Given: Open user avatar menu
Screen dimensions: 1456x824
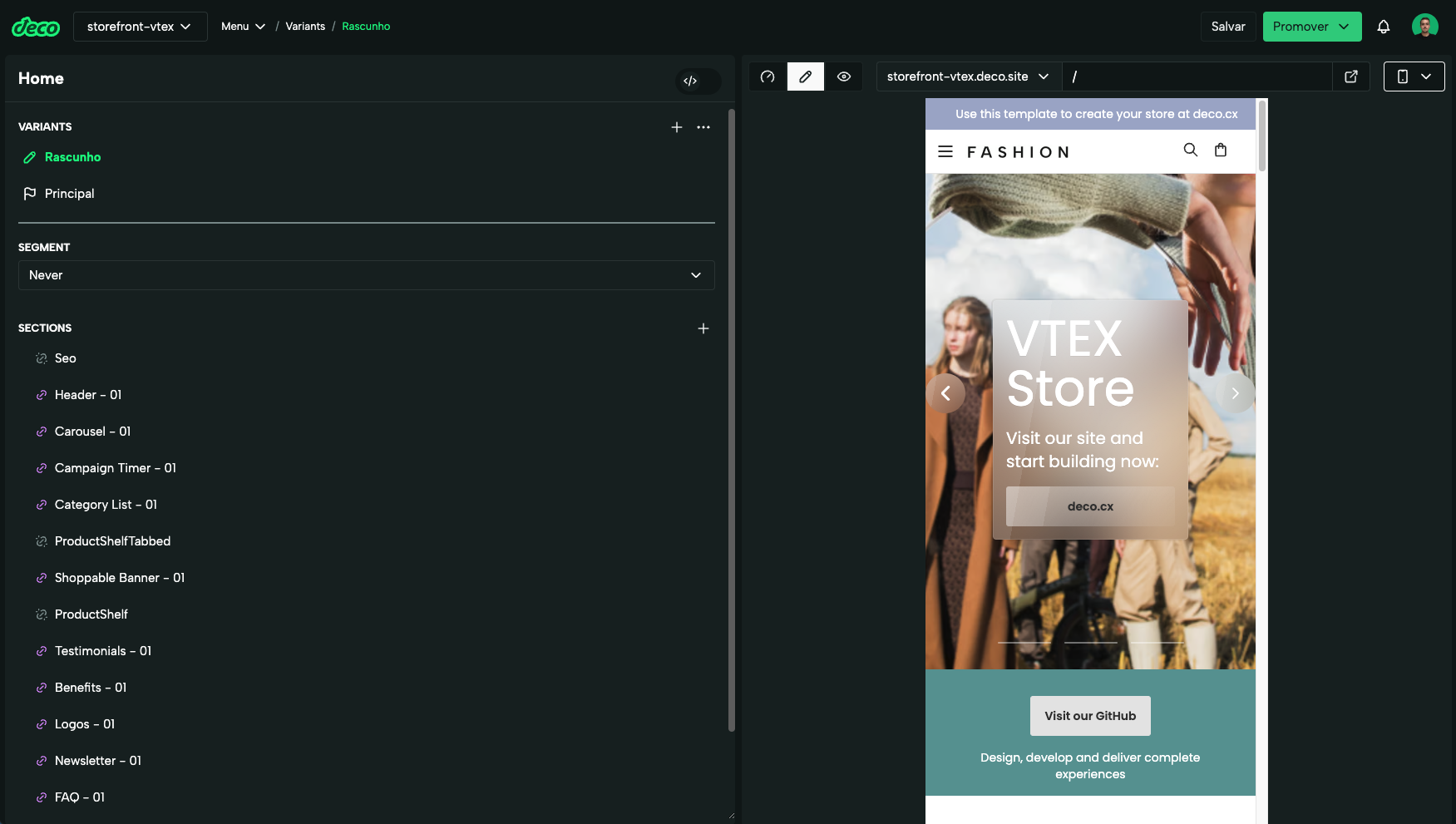Looking at the screenshot, I should coord(1425,27).
